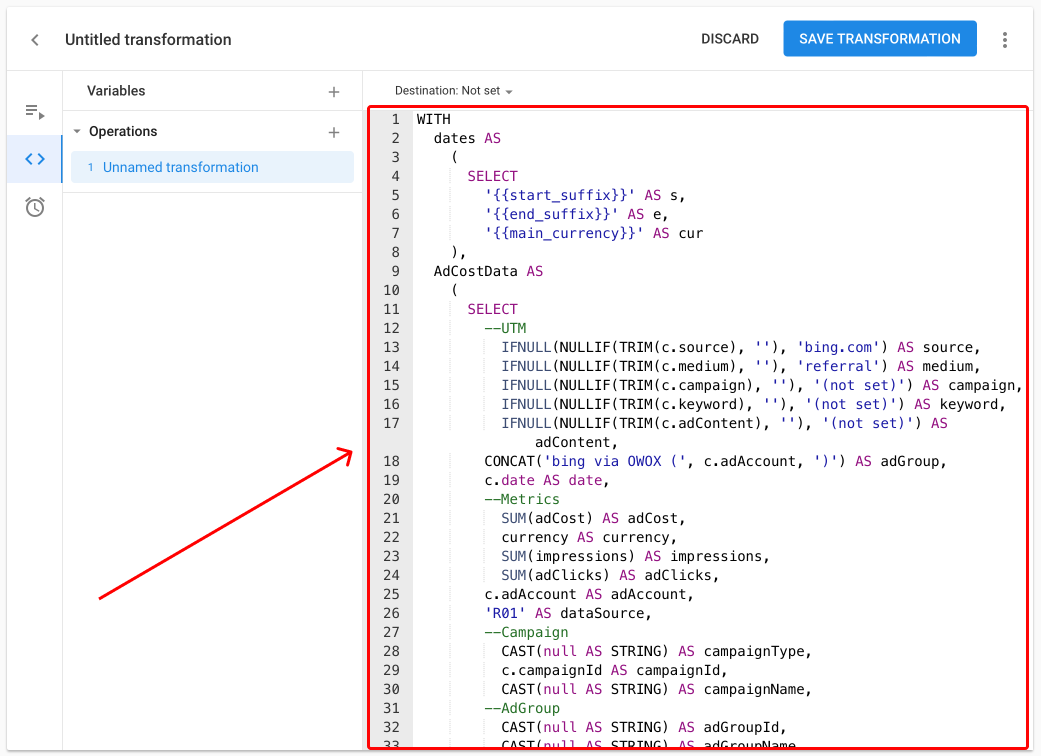Screen dimensions: 1041x756
Task: Click the adGroupId cast line
Action: [644, 727]
